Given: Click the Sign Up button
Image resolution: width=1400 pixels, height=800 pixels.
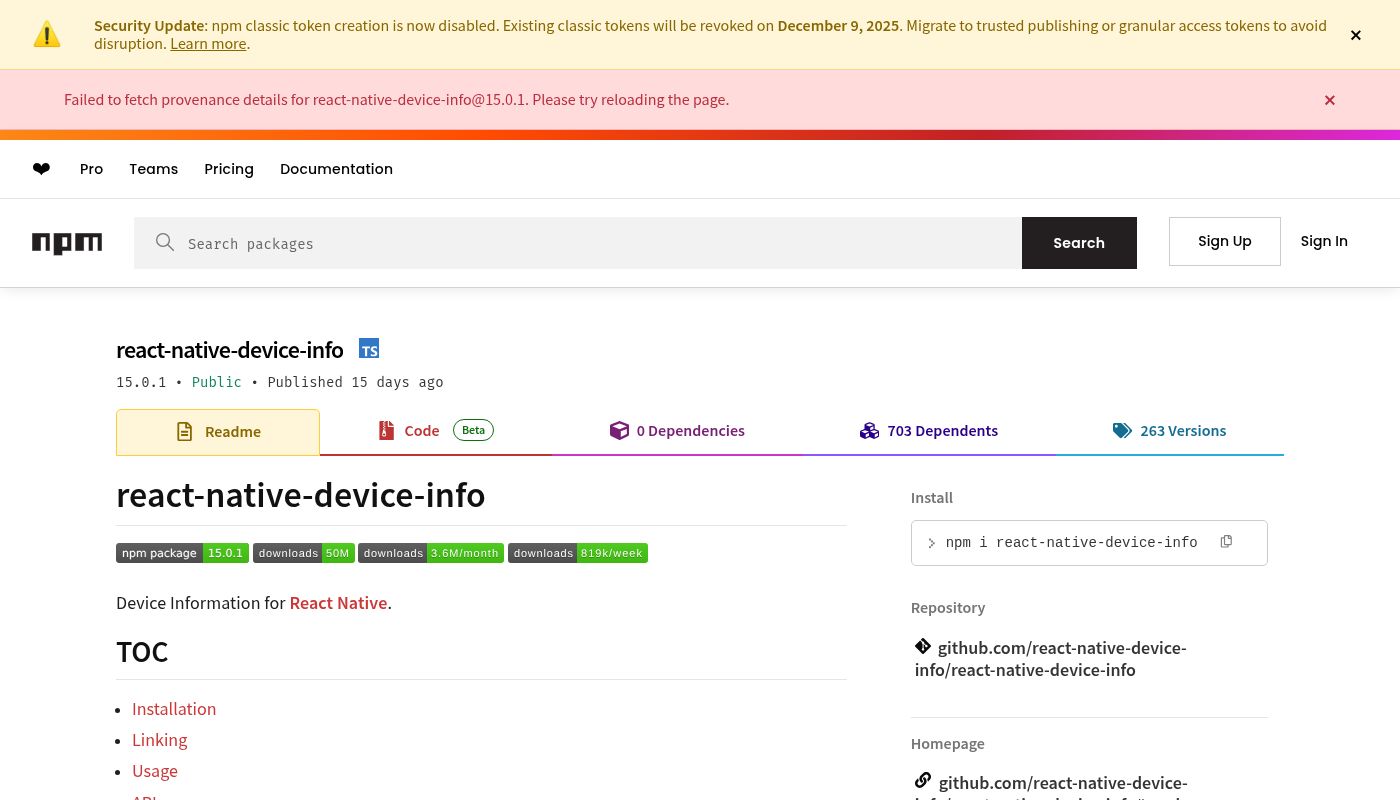Looking at the screenshot, I should 1224,241.
